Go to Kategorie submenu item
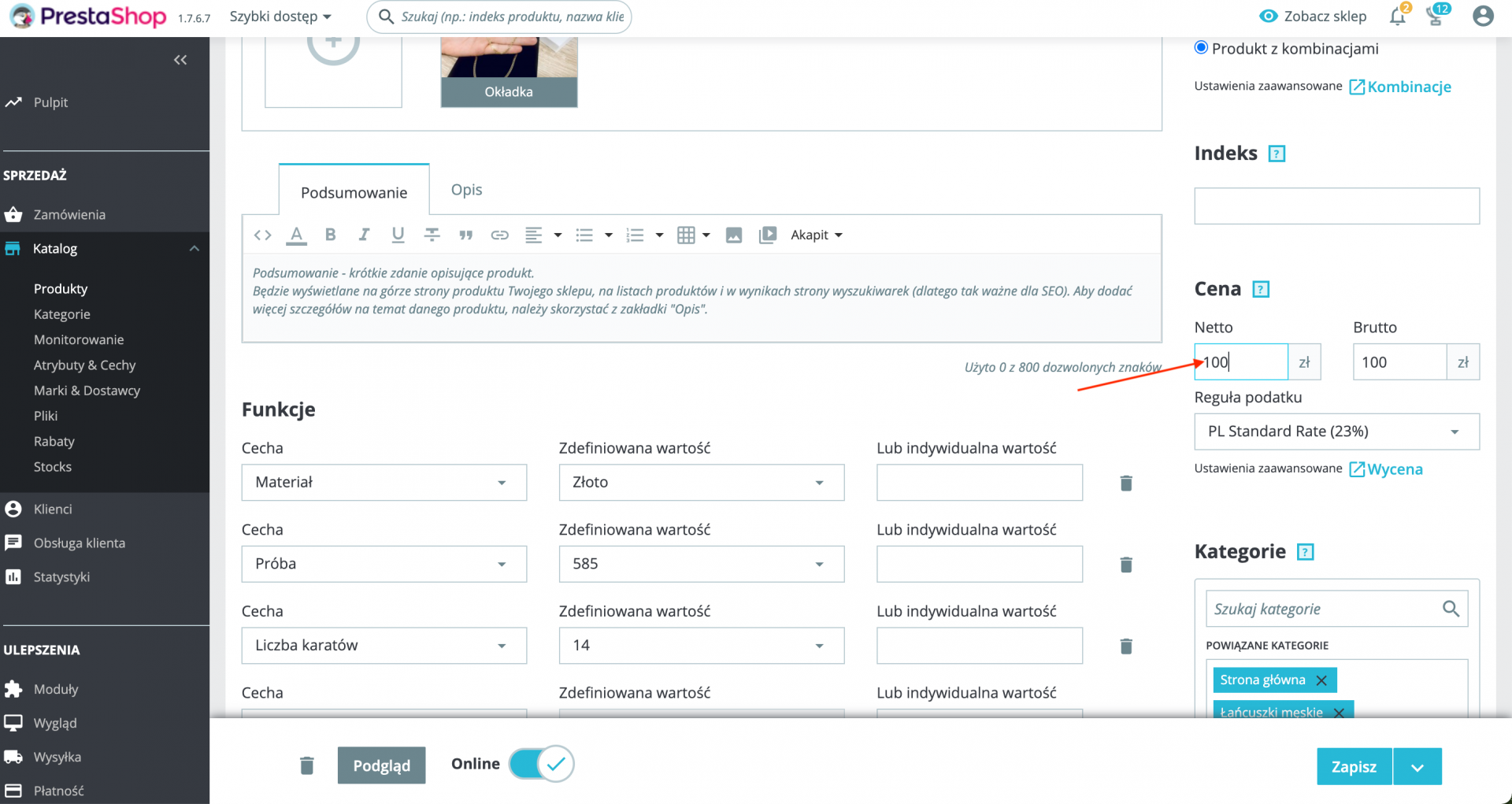This screenshot has height=804, width=1512. coord(62,314)
